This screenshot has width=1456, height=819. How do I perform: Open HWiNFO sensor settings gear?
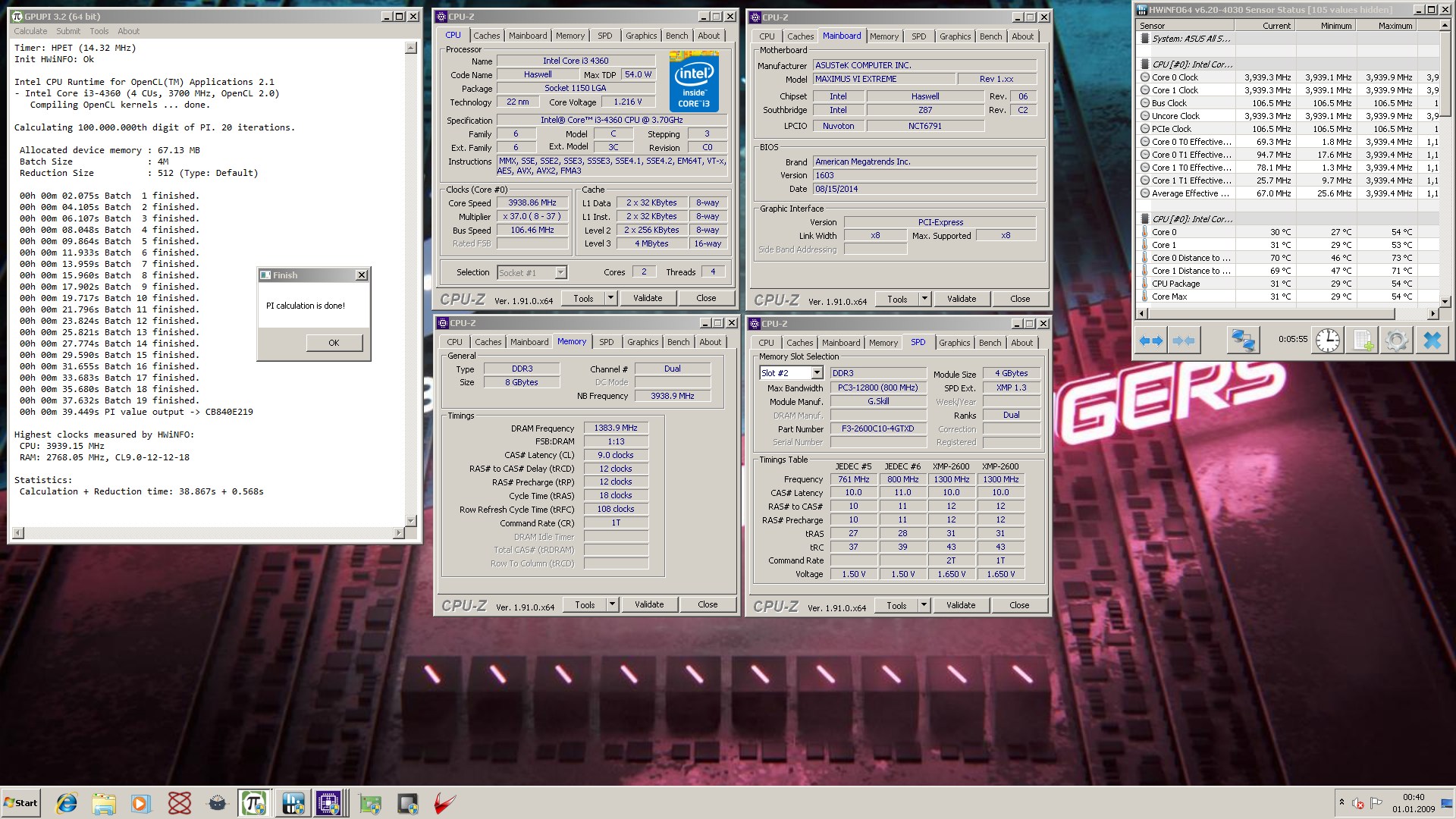[1396, 340]
